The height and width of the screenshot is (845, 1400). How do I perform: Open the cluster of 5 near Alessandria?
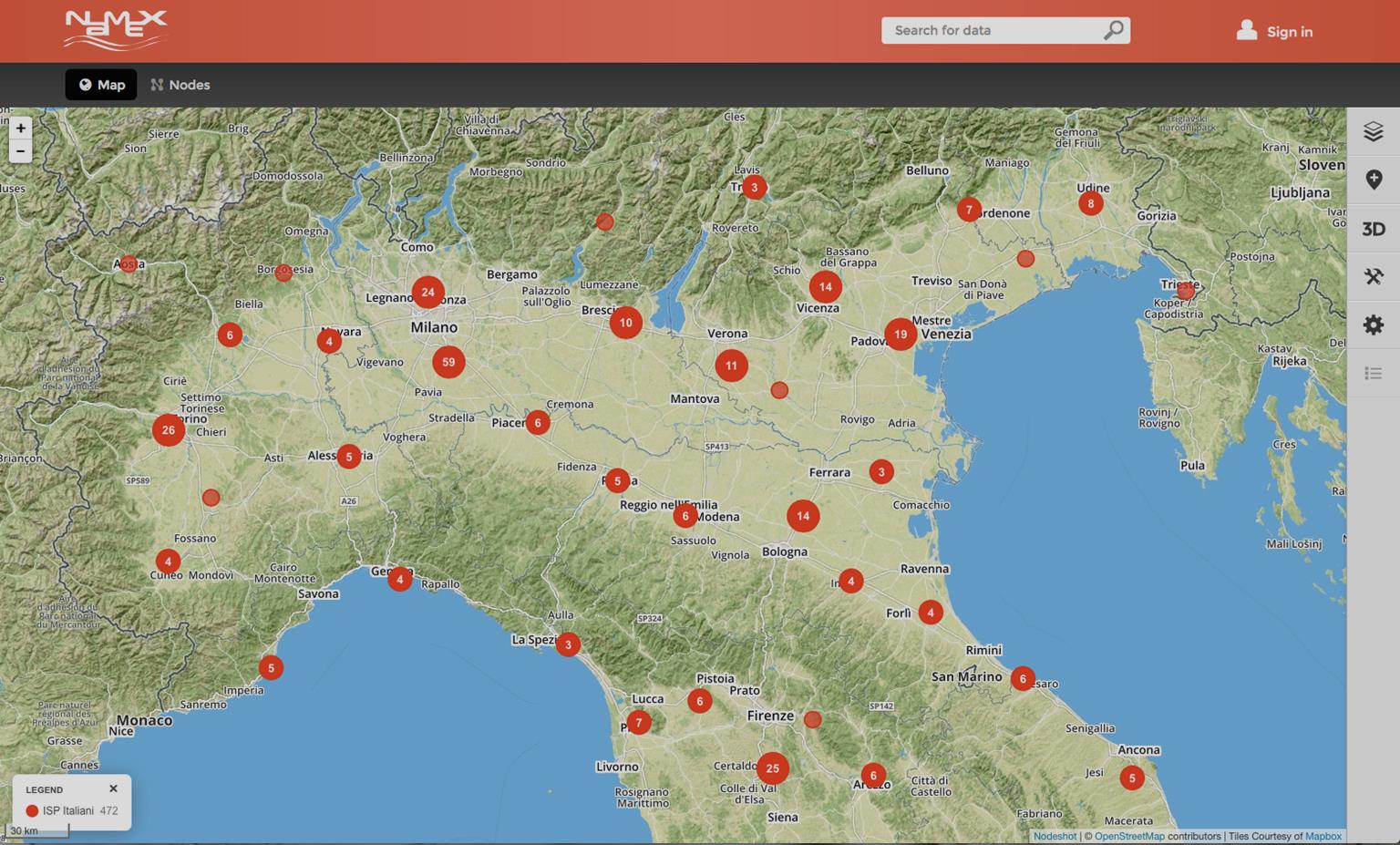pyautogui.click(x=349, y=457)
